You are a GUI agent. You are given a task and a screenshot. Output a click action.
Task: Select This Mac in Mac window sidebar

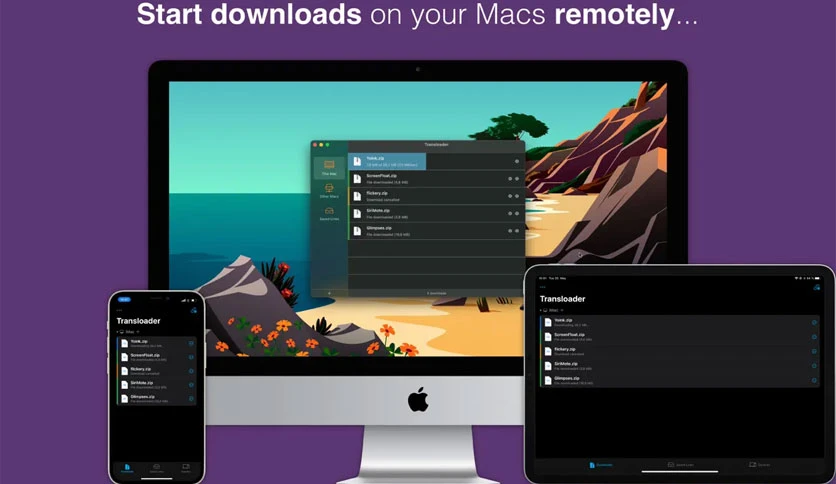[x=329, y=168]
